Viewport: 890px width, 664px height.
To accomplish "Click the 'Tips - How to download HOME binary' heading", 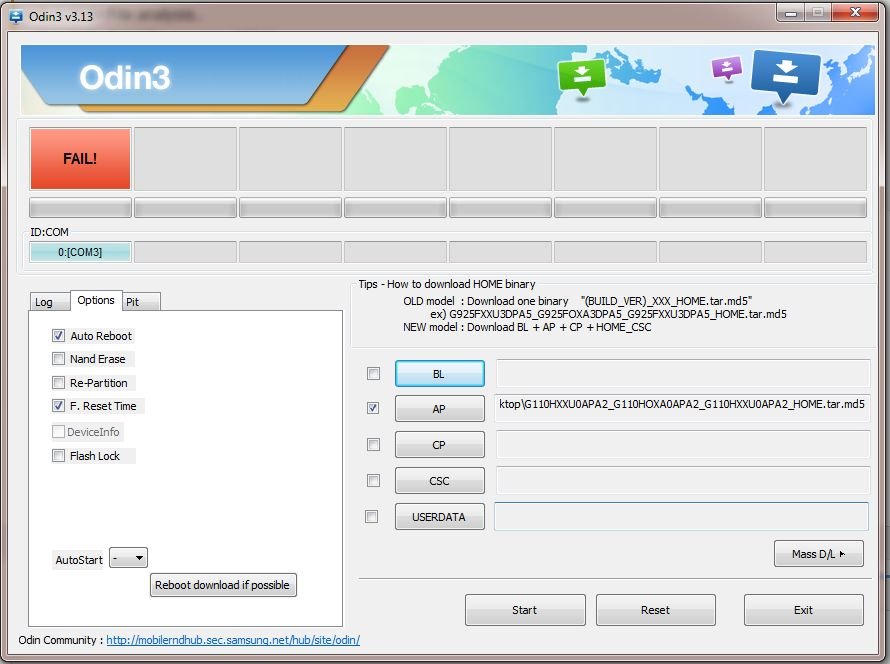I will point(447,284).
